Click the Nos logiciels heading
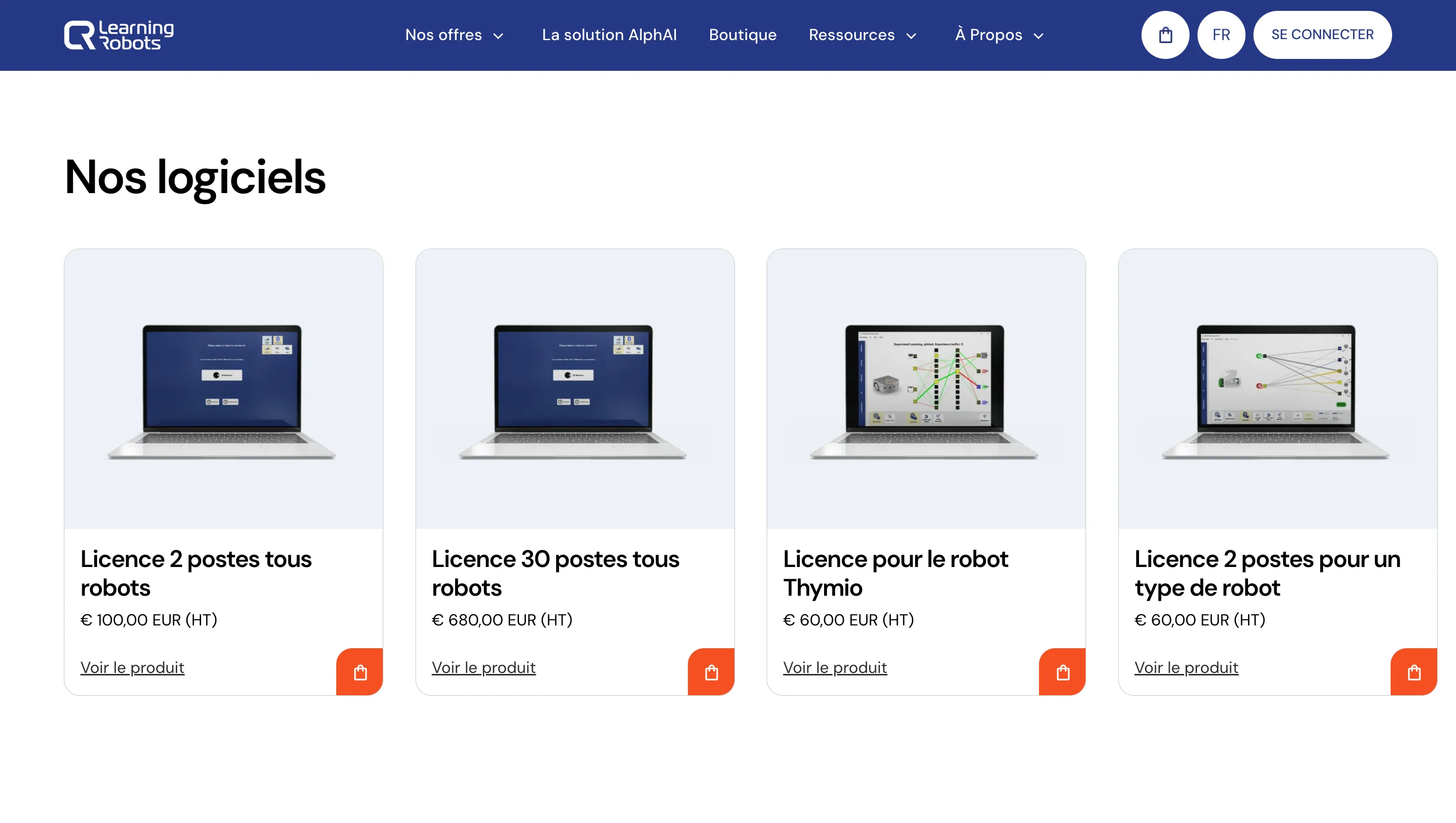Screen dimensions: 1456x823 [x=195, y=177]
